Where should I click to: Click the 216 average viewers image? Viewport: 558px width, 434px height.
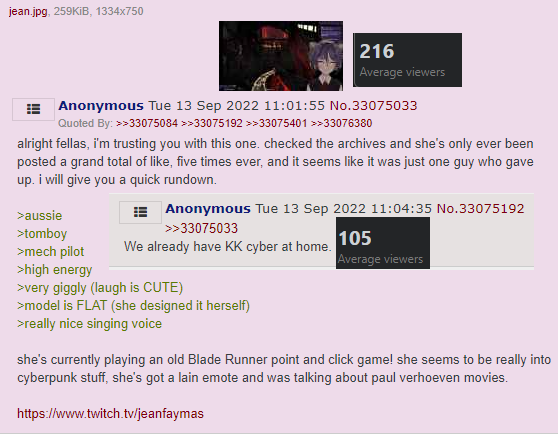[x=407, y=60]
